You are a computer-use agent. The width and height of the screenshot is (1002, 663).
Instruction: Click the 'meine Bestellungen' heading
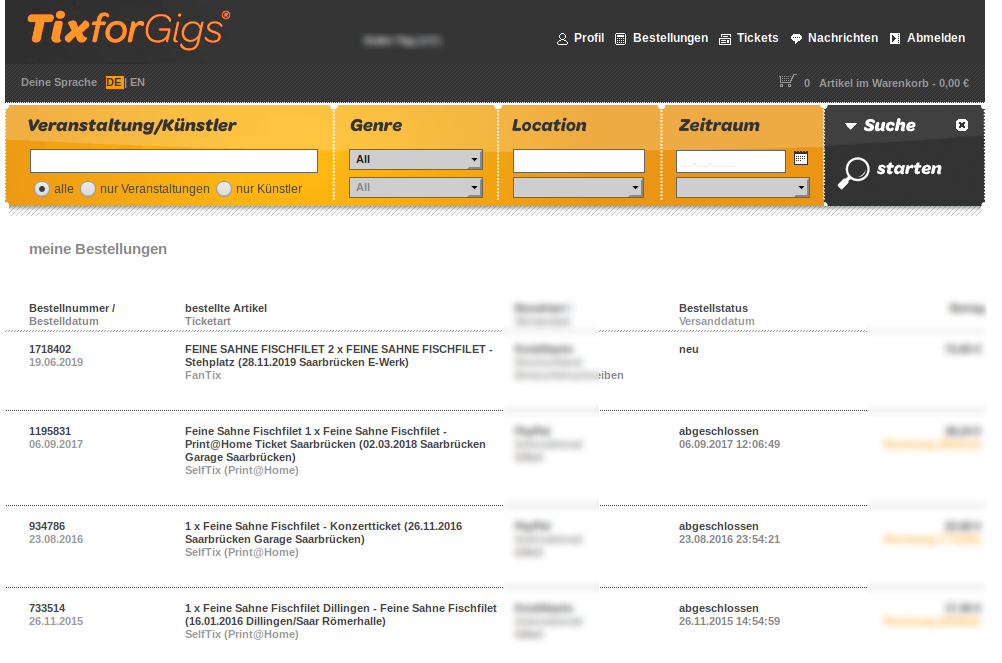[x=98, y=249]
